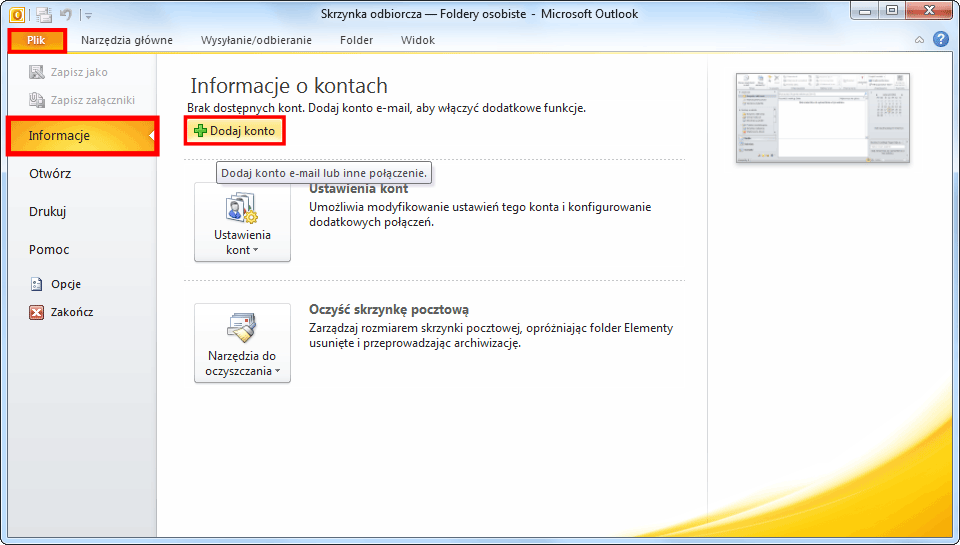
Task: Open Opcje settings entry
Action: coord(55,284)
